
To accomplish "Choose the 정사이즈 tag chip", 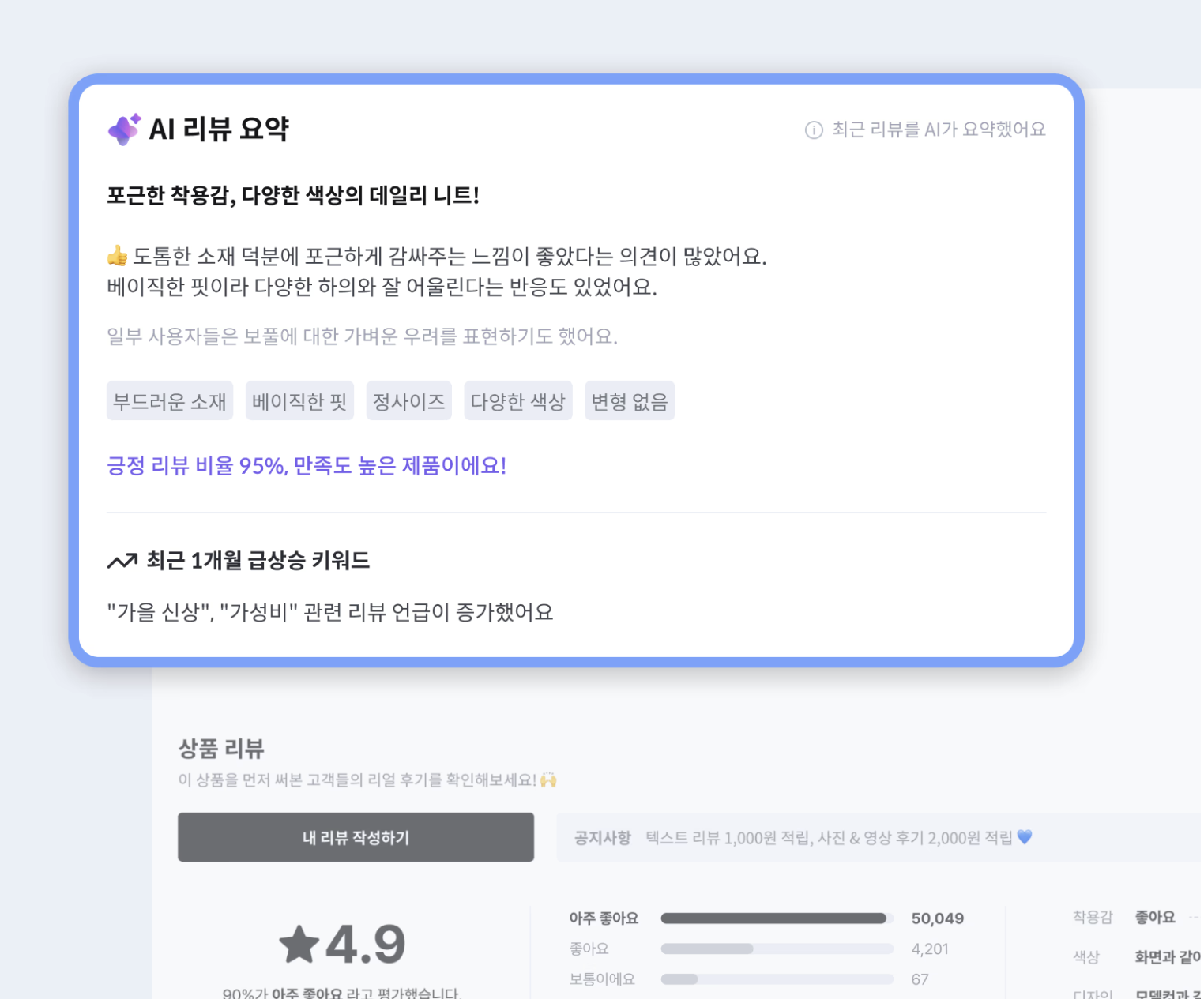I will (408, 402).
